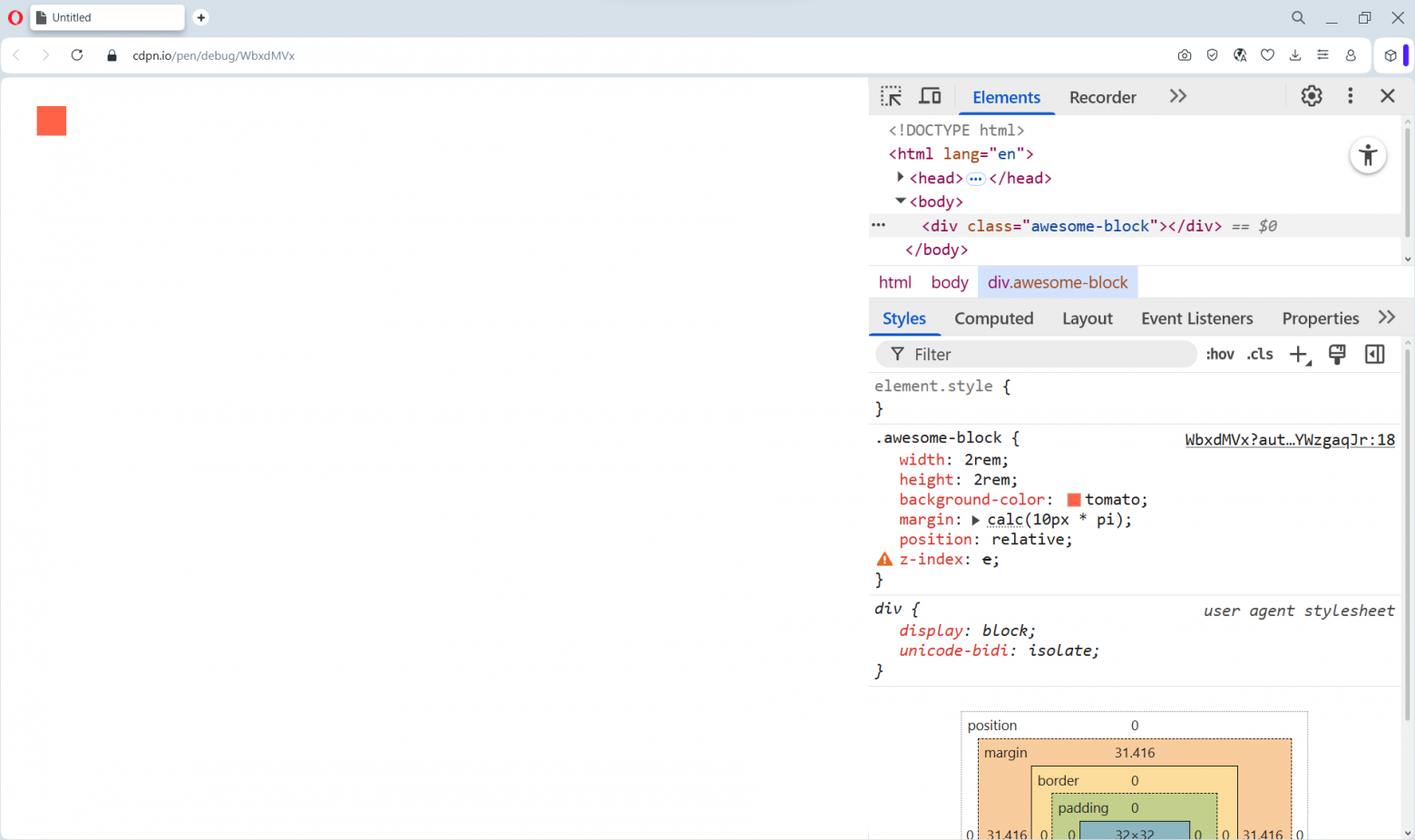The height and width of the screenshot is (840, 1415).
Task: Open DevTools three-dot customize menu
Action: [x=1351, y=96]
